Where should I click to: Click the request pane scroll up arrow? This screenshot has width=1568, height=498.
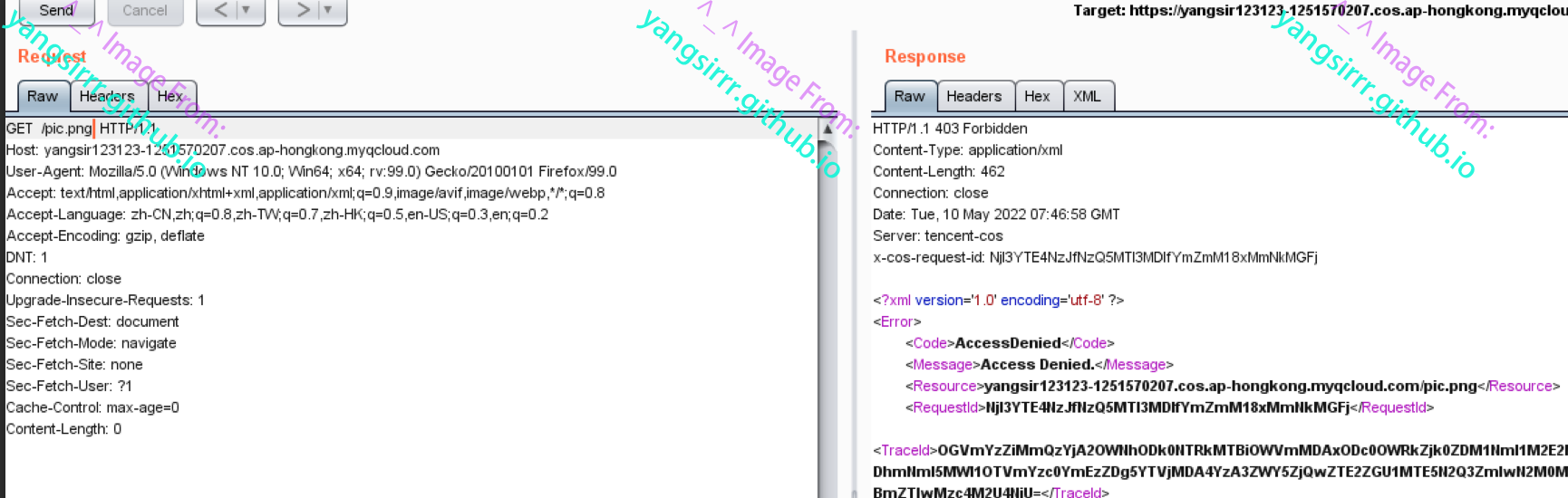point(827,129)
